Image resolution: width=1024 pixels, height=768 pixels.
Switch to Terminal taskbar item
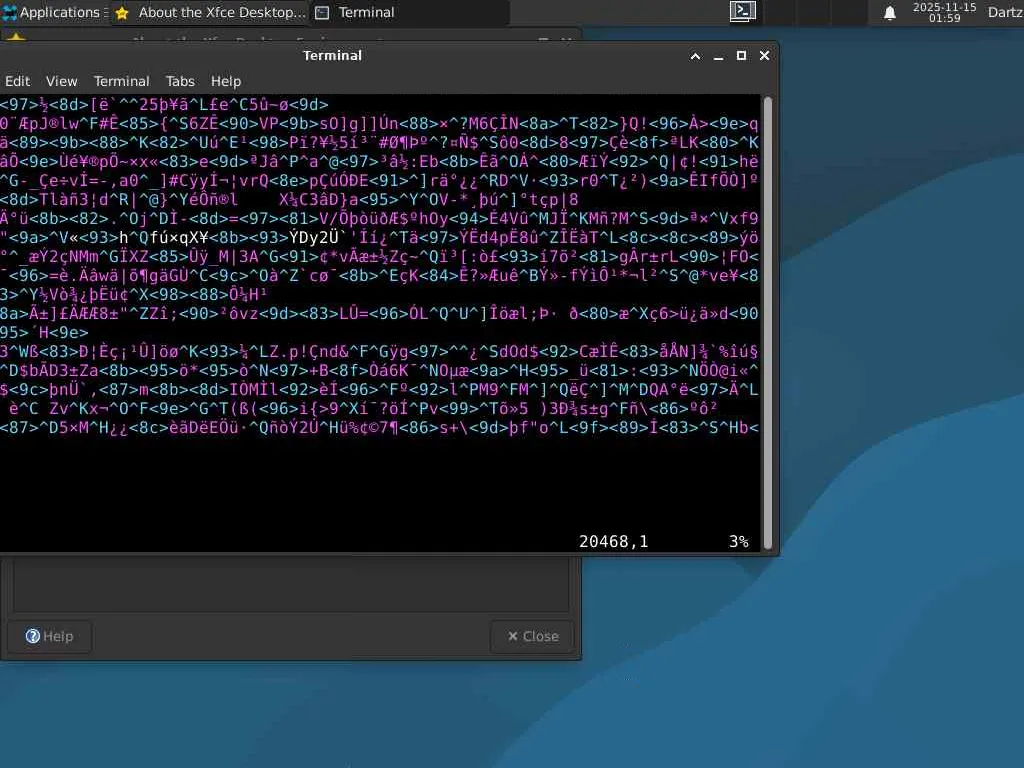click(x=410, y=12)
